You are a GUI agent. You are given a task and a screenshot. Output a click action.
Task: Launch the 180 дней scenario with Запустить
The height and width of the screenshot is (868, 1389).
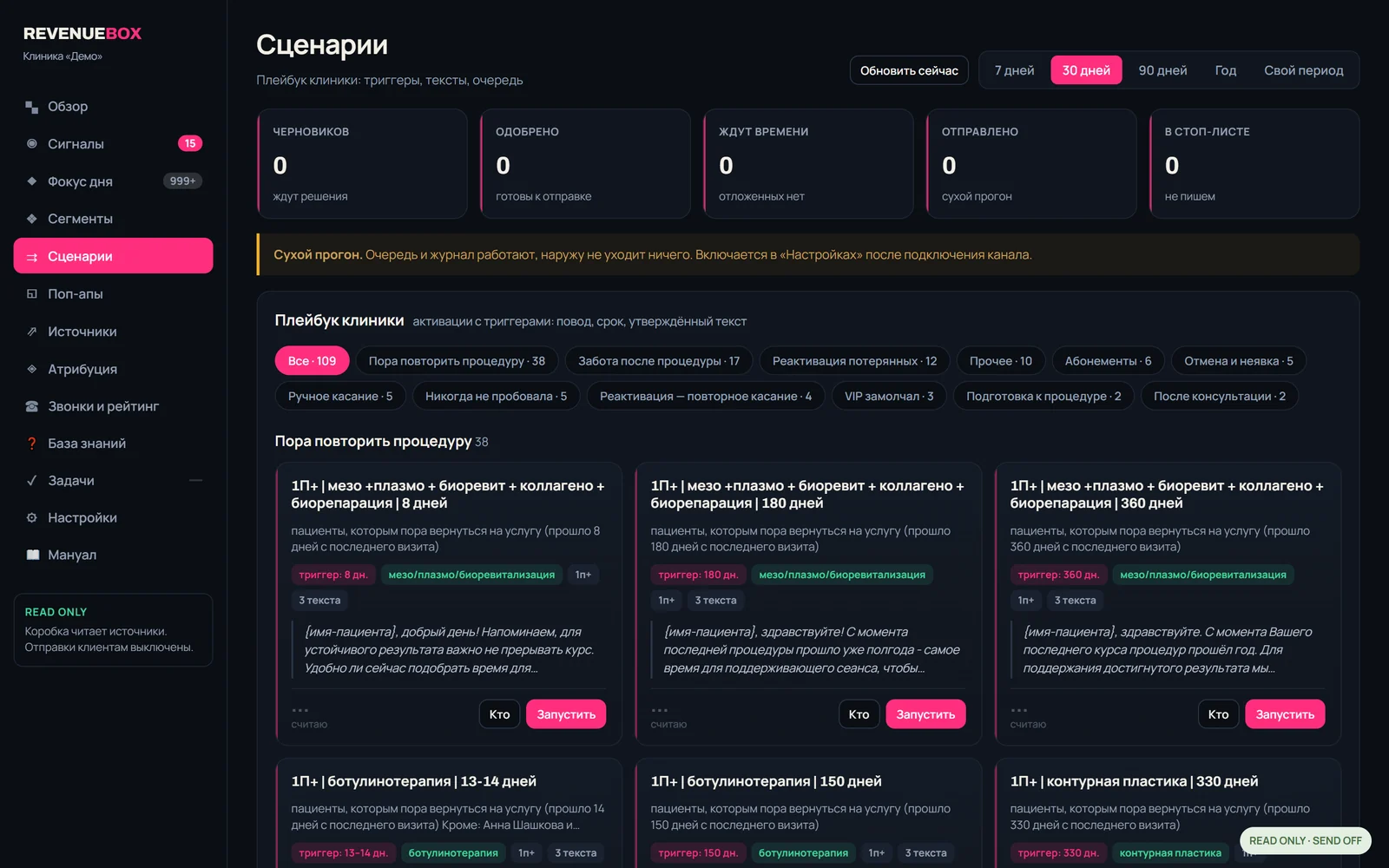(925, 714)
